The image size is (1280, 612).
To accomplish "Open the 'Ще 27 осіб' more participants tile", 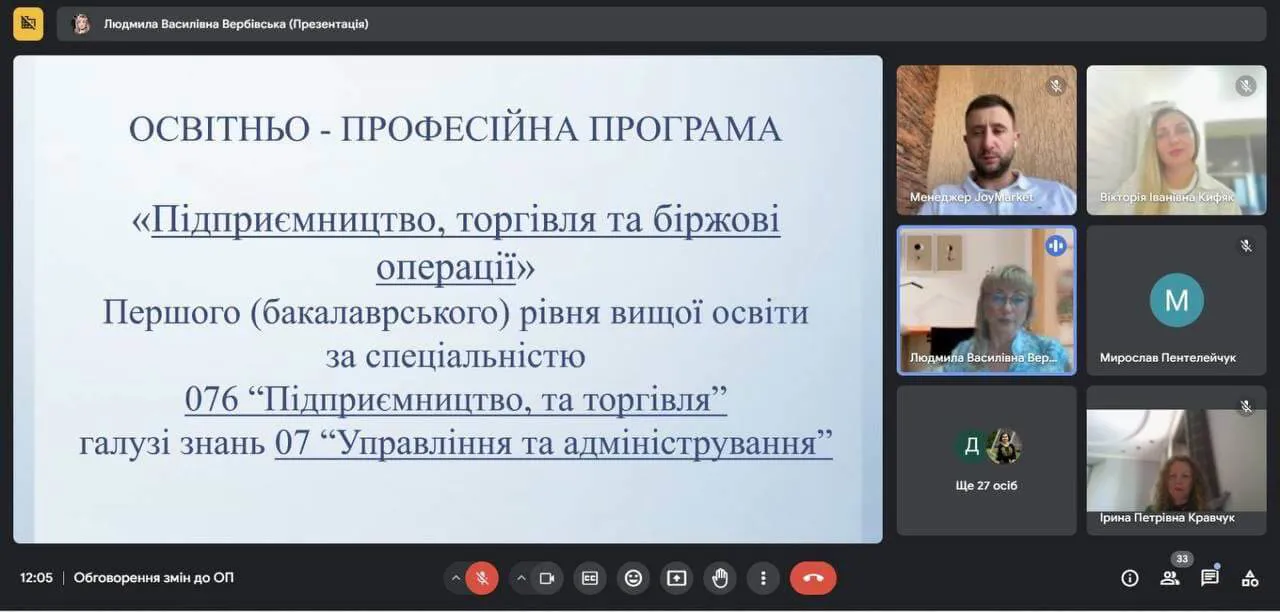I will 986,460.
